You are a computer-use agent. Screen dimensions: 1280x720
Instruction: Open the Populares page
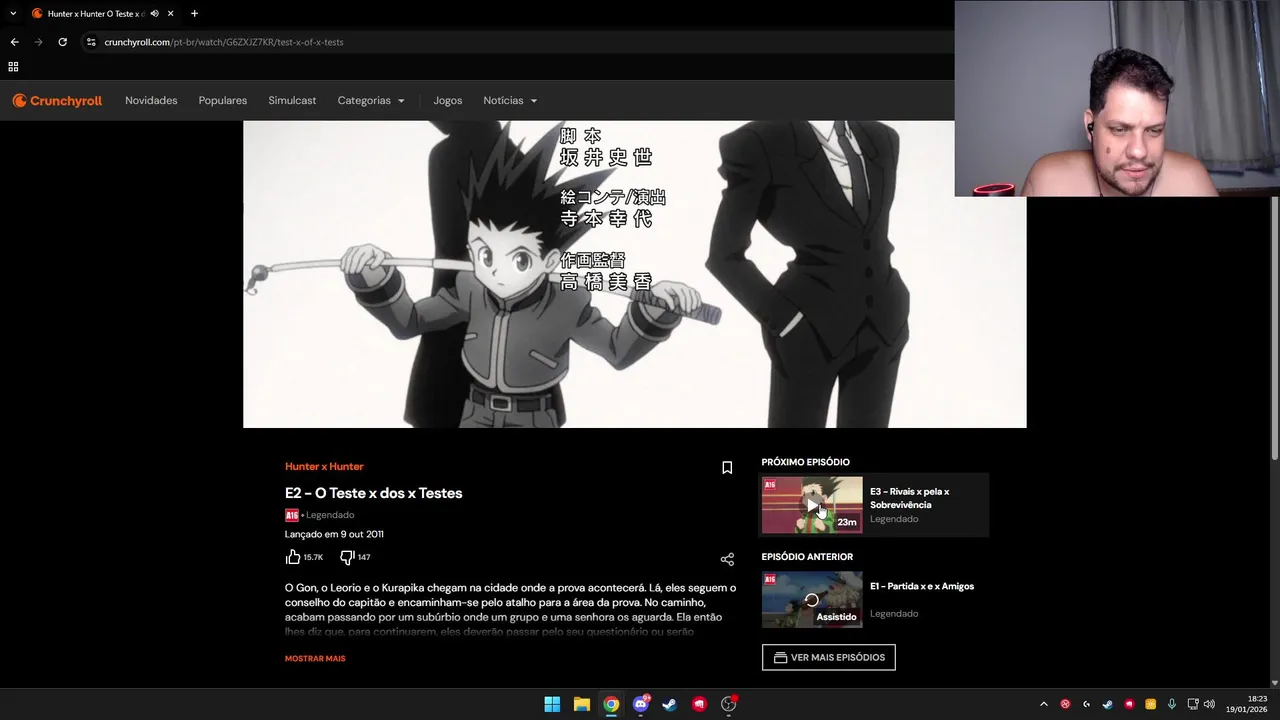223,101
